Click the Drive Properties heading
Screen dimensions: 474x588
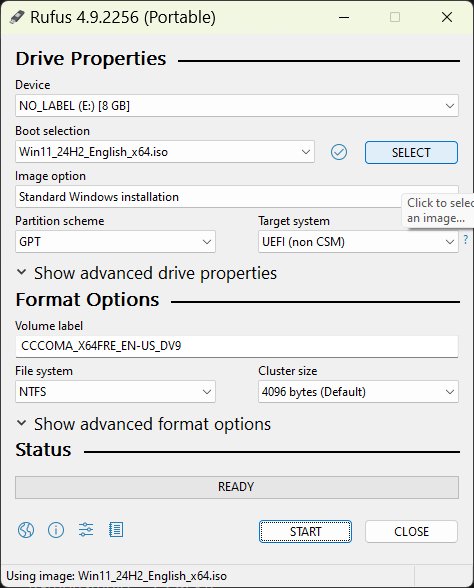91,58
